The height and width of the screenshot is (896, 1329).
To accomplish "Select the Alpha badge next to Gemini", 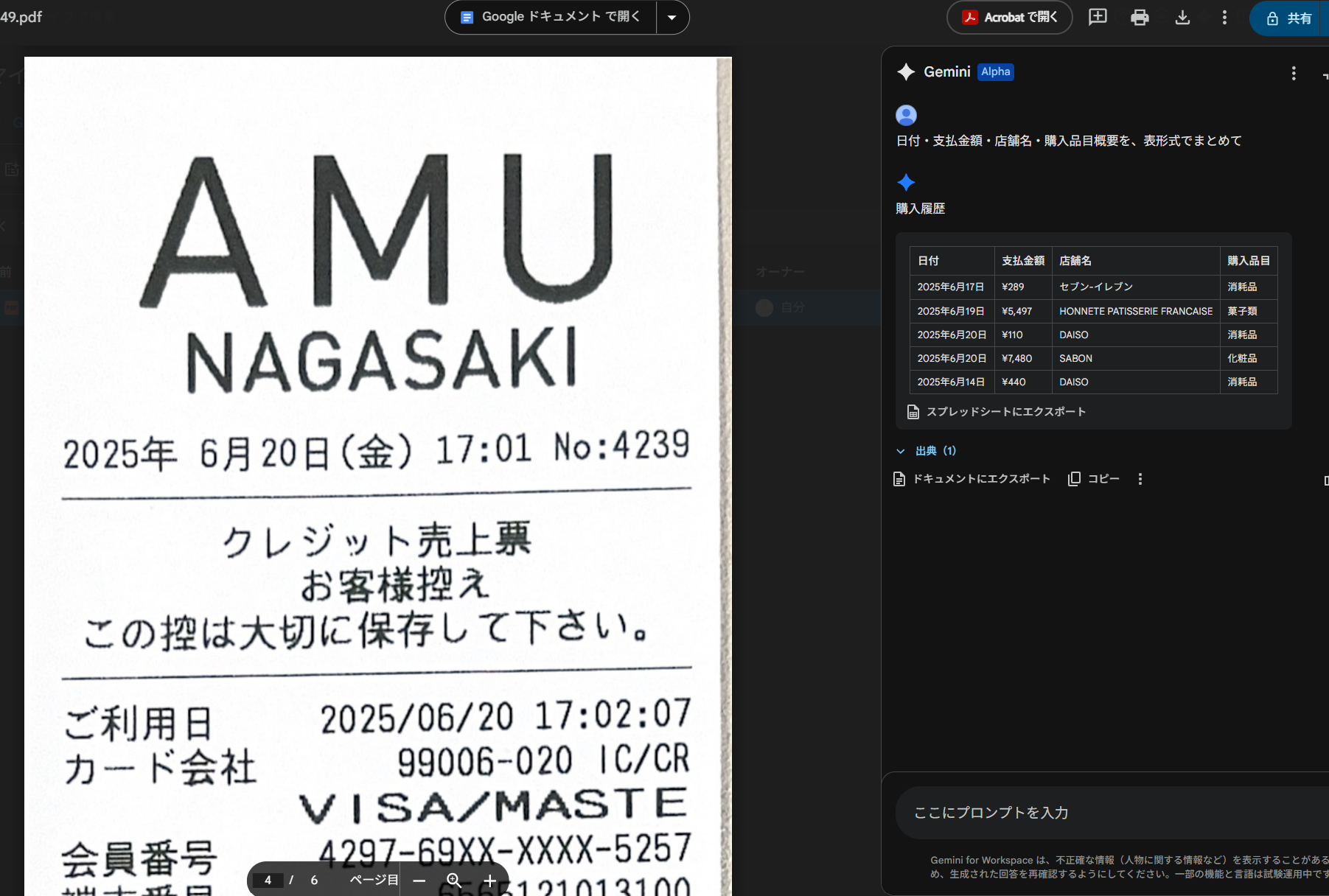I will [x=996, y=71].
